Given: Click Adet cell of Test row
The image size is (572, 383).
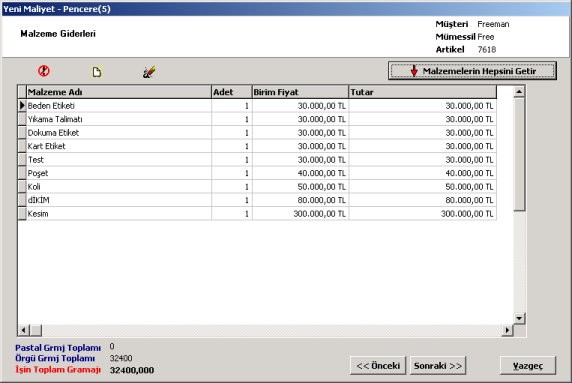Looking at the screenshot, I should 232,160.
